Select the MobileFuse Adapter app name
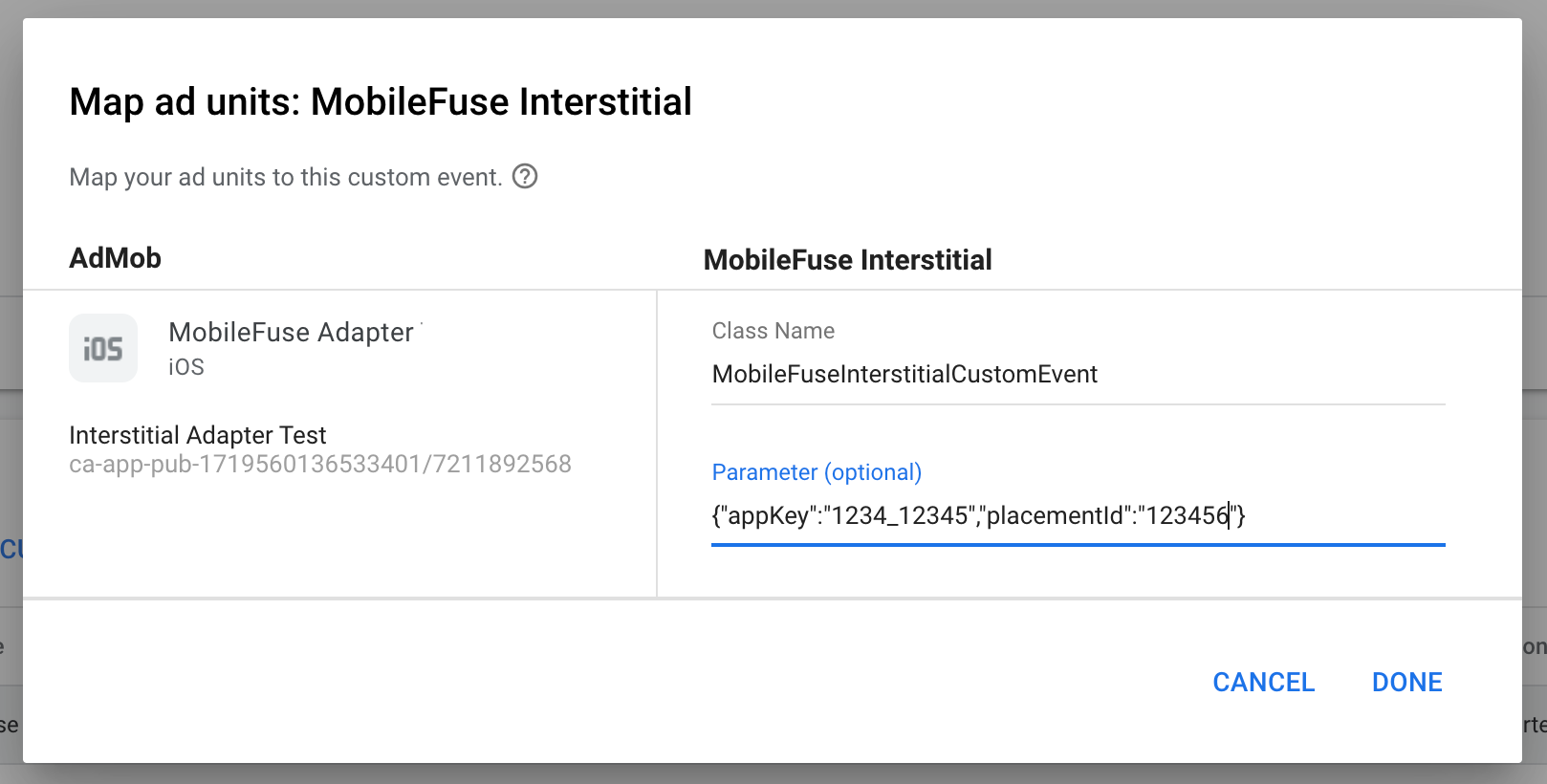The height and width of the screenshot is (784, 1547). [x=291, y=332]
